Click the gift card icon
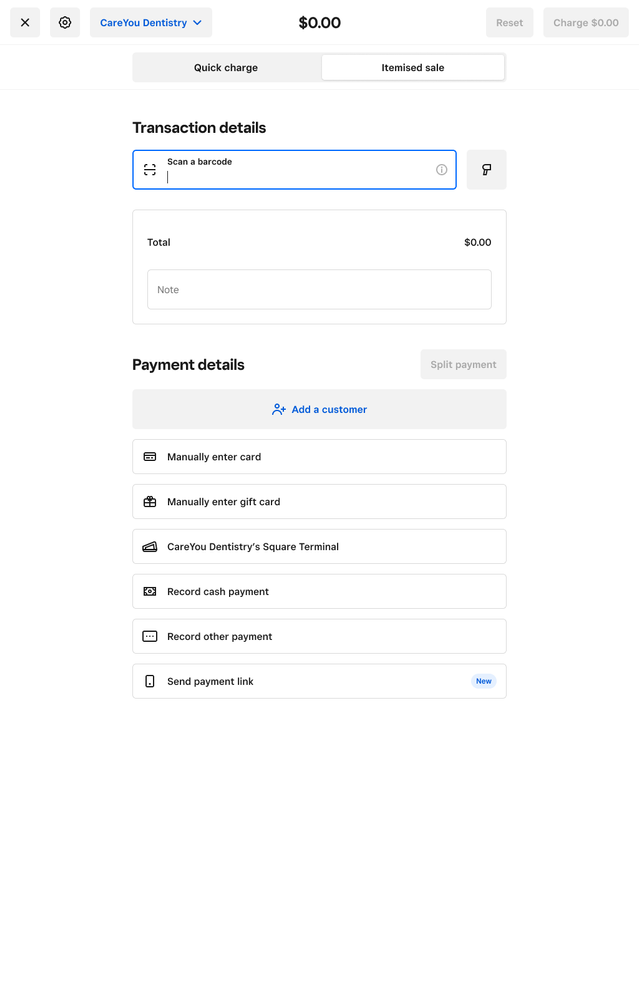Viewport: 639px width, 998px height. pyautogui.click(x=150, y=502)
